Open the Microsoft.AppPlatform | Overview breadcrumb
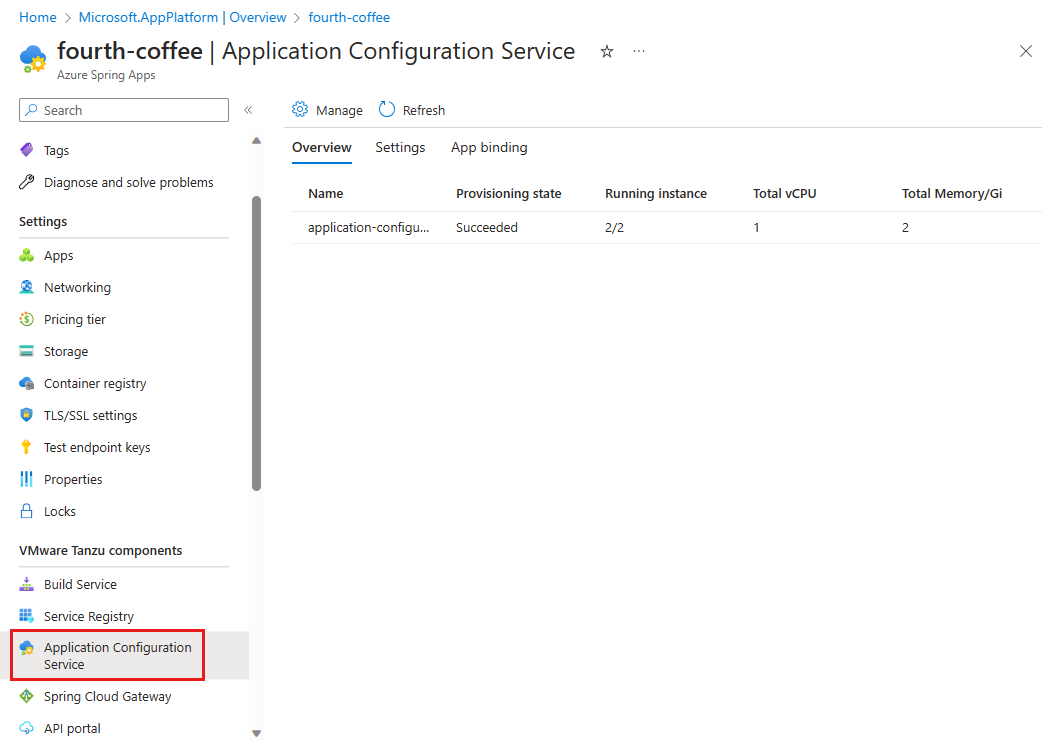 tap(182, 18)
